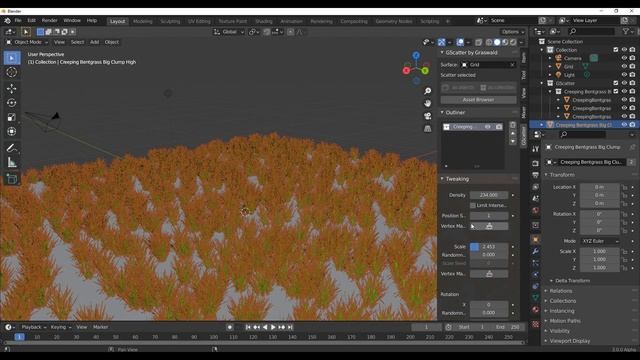The height and width of the screenshot is (360, 640).
Task: Hide the Camera in the outliner
Action: [624, 58]
